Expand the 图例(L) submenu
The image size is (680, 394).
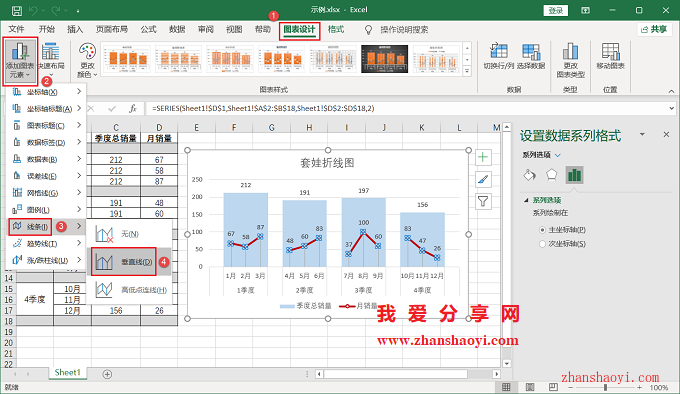46,210
